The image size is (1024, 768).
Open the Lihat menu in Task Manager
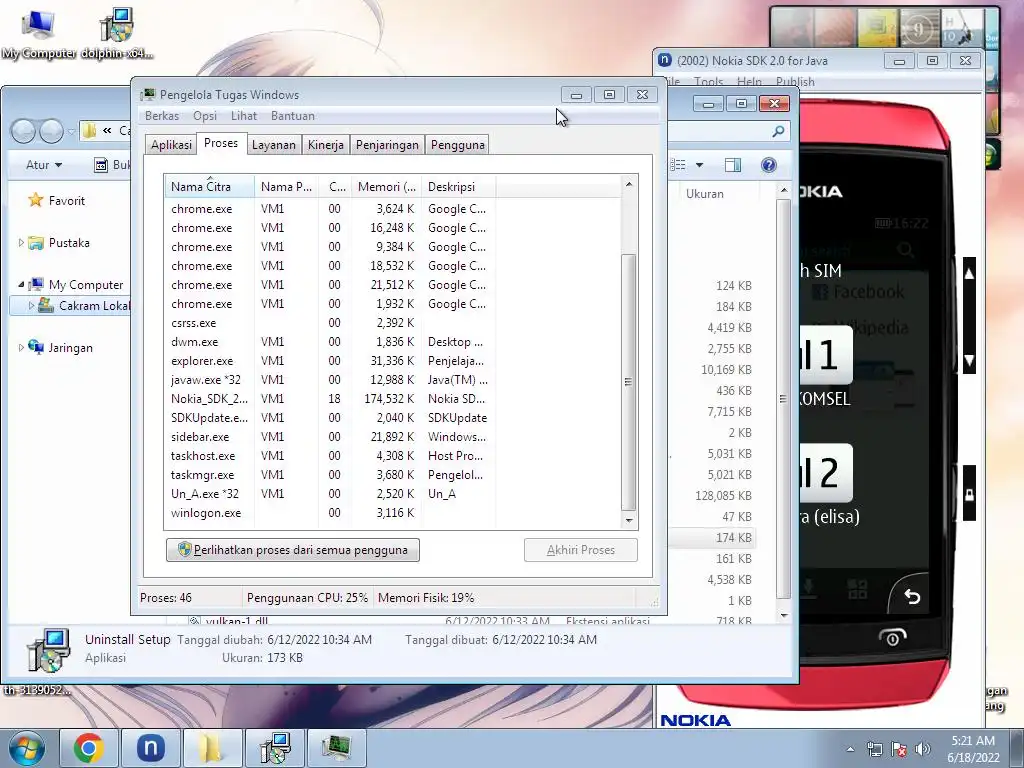244,116
